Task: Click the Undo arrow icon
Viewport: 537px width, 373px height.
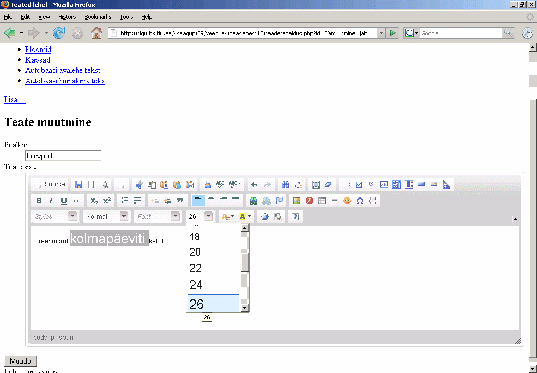Action: 254,185
